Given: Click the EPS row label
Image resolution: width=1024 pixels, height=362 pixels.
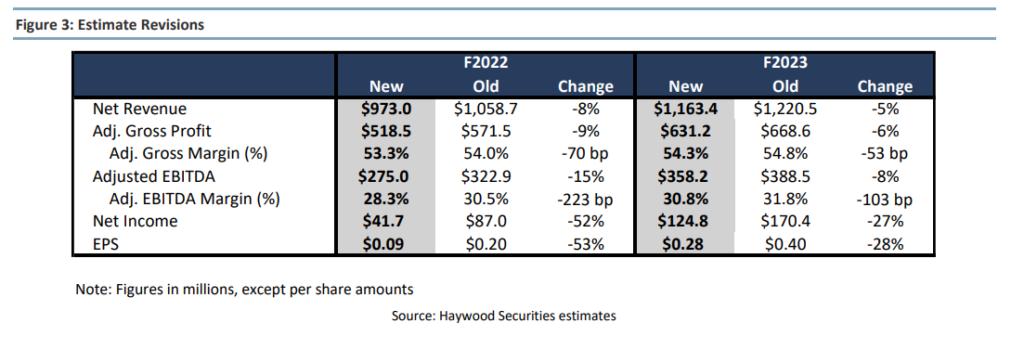Looking at the screenshot, I should 106,244.
